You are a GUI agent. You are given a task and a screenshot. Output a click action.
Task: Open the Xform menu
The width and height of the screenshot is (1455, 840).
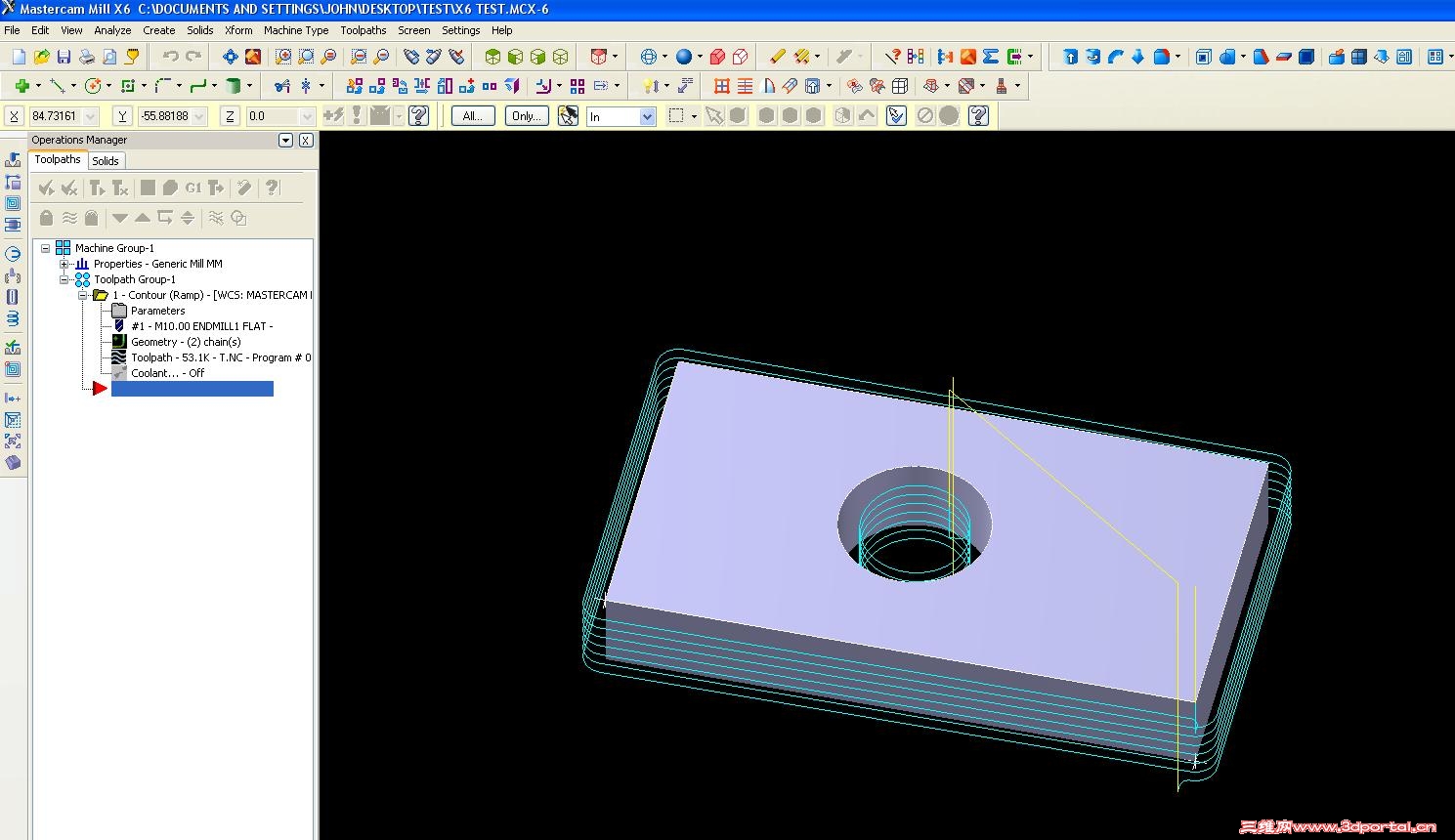click(x=238, y=30)
